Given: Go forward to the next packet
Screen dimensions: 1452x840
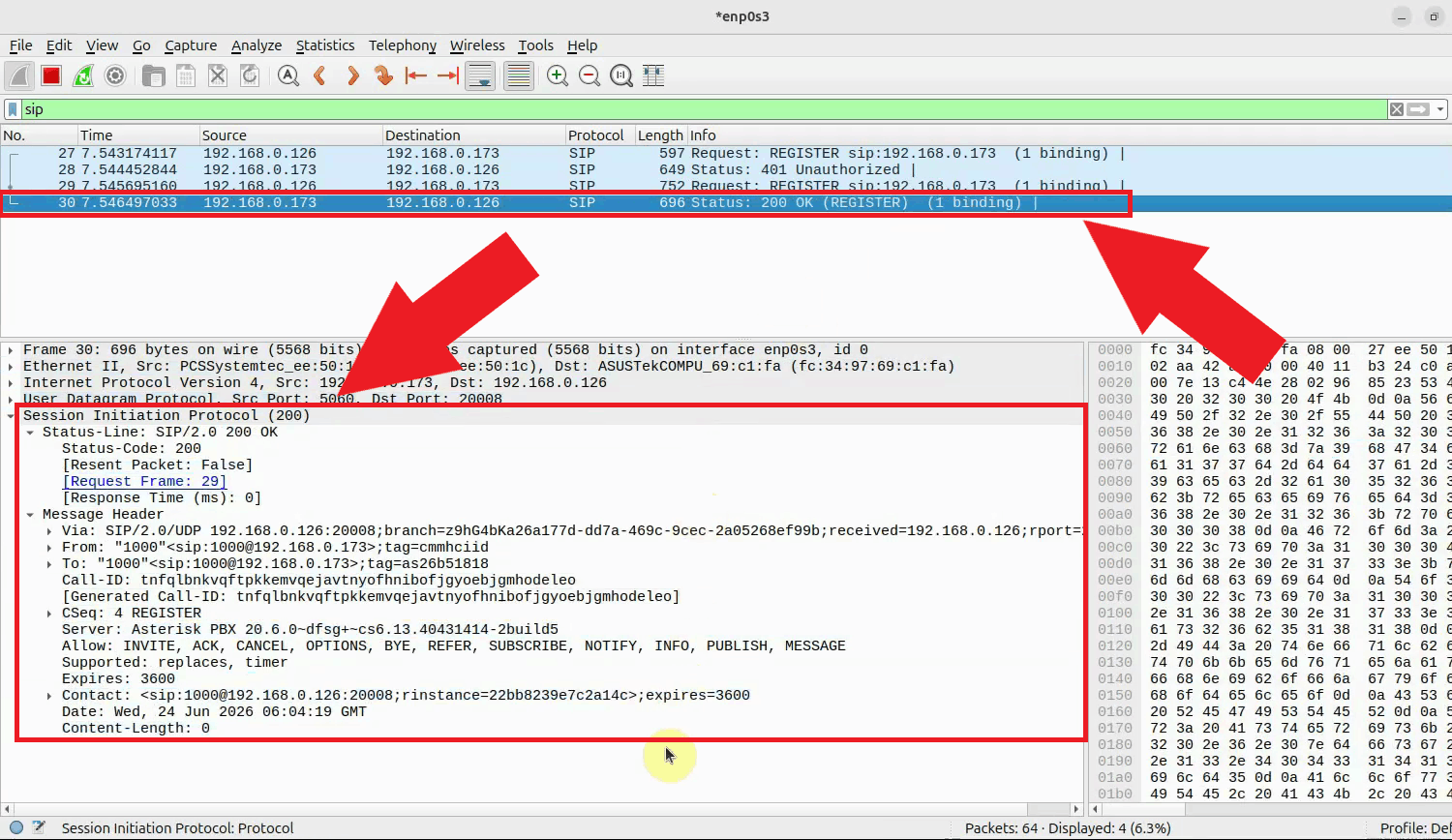Looking at the screenshot, I should point(352,75).
